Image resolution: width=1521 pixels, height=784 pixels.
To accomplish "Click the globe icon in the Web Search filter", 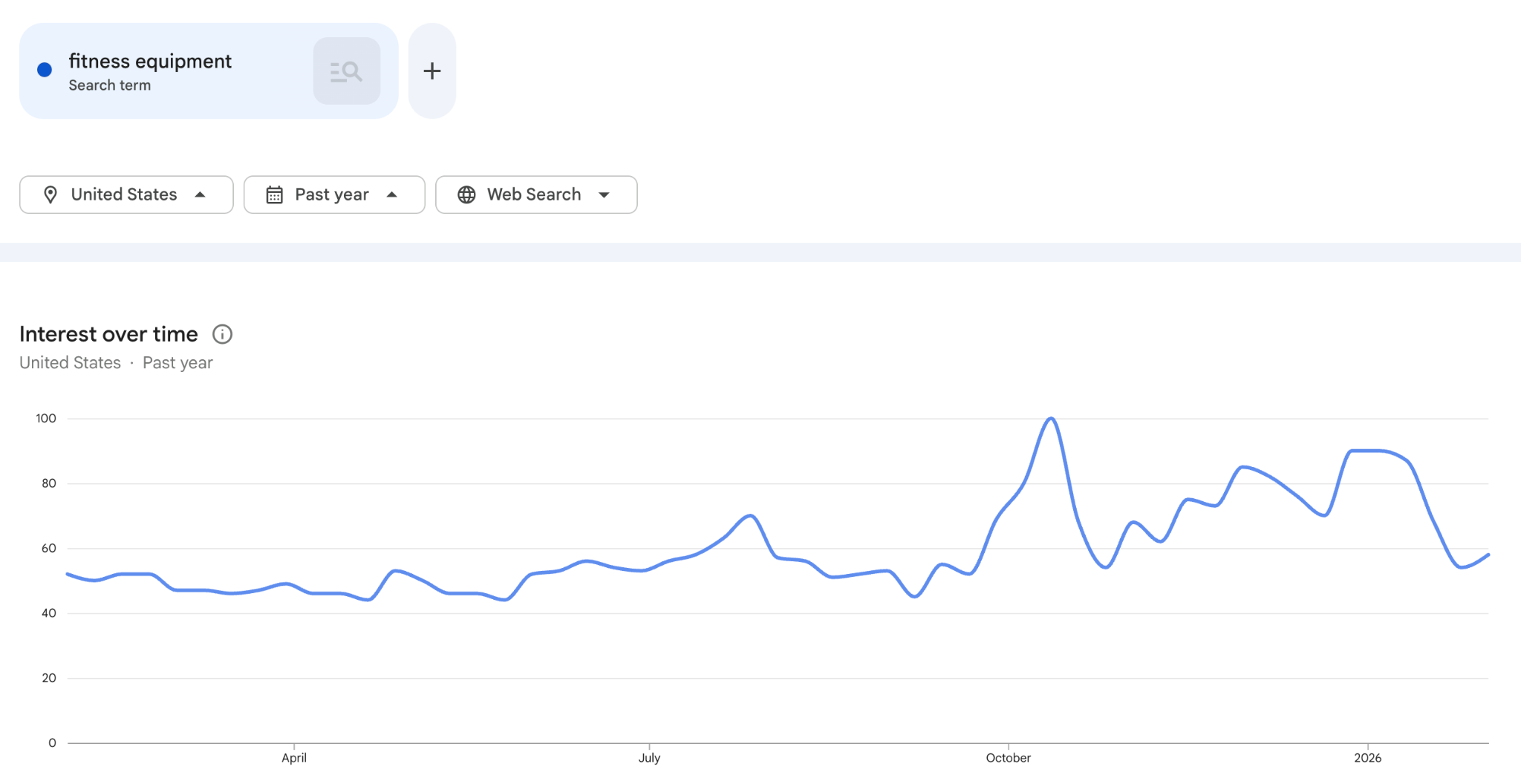I will coord(466,195).
